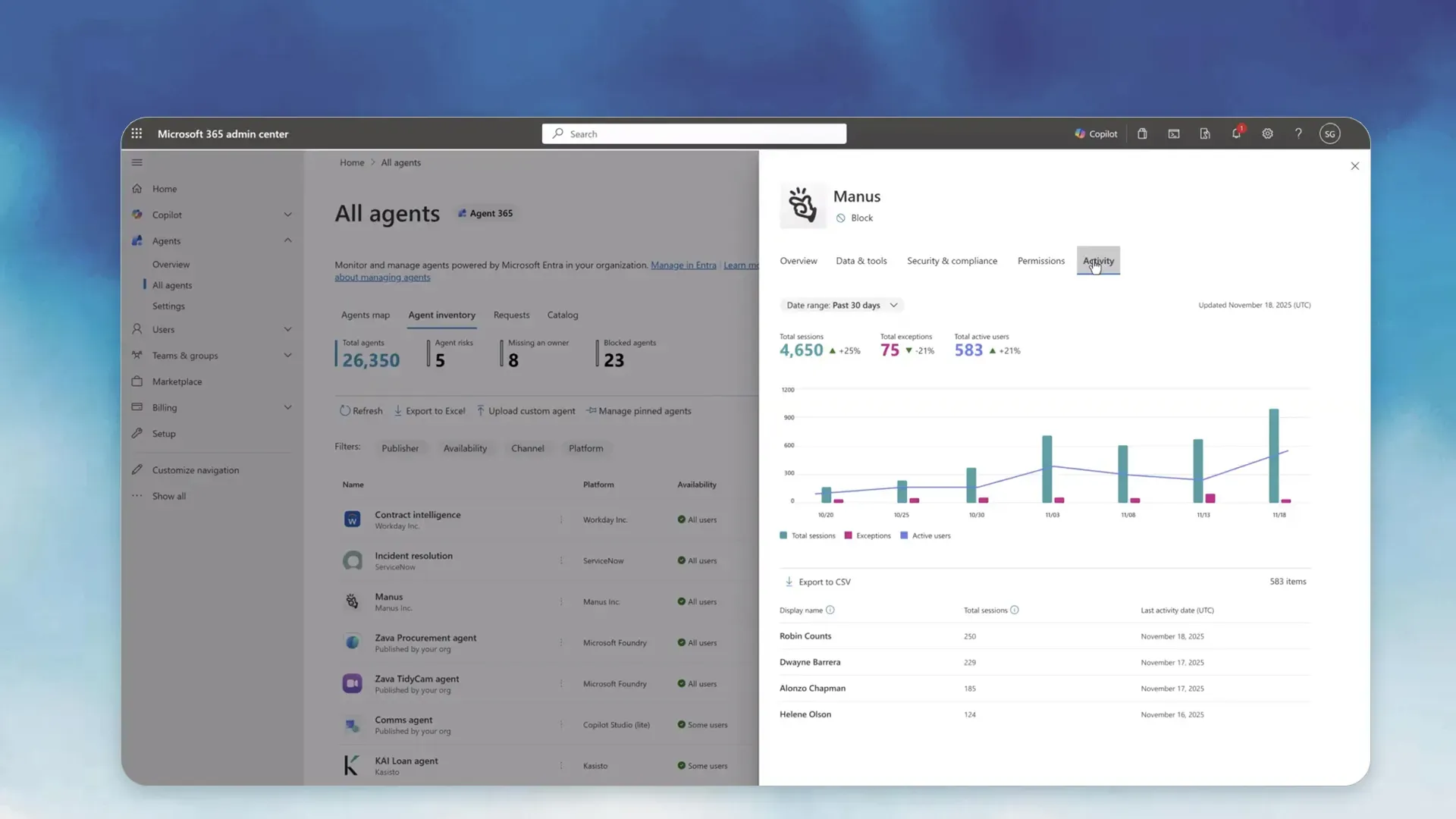Collapse the Agents section in the sidebar
The image size is (1456, 819).
(x=287, y=240)
